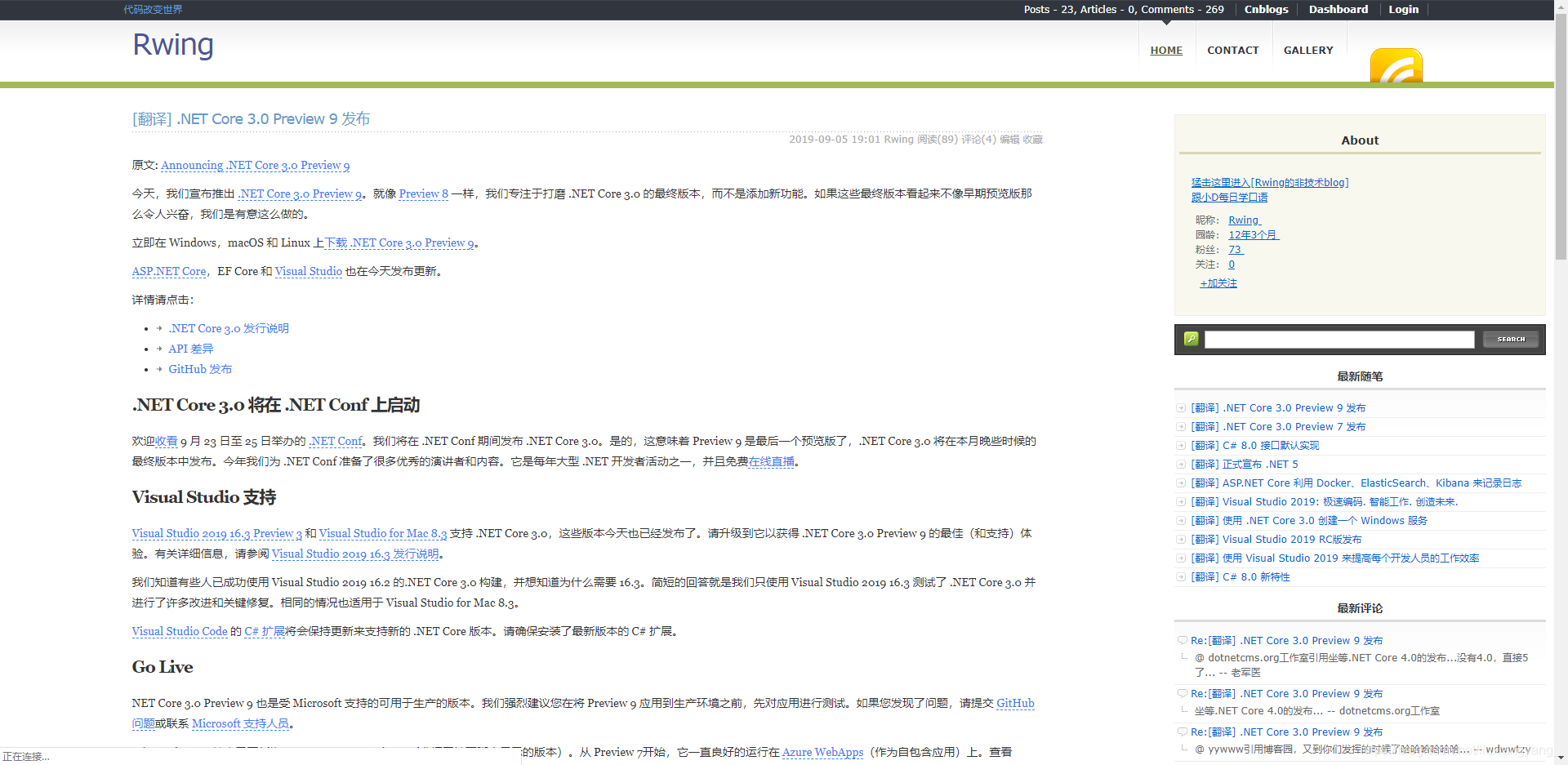Click the speech bubble icon beside the first Re: comment
1568x765 pixels.
(x=1182, y=640)
